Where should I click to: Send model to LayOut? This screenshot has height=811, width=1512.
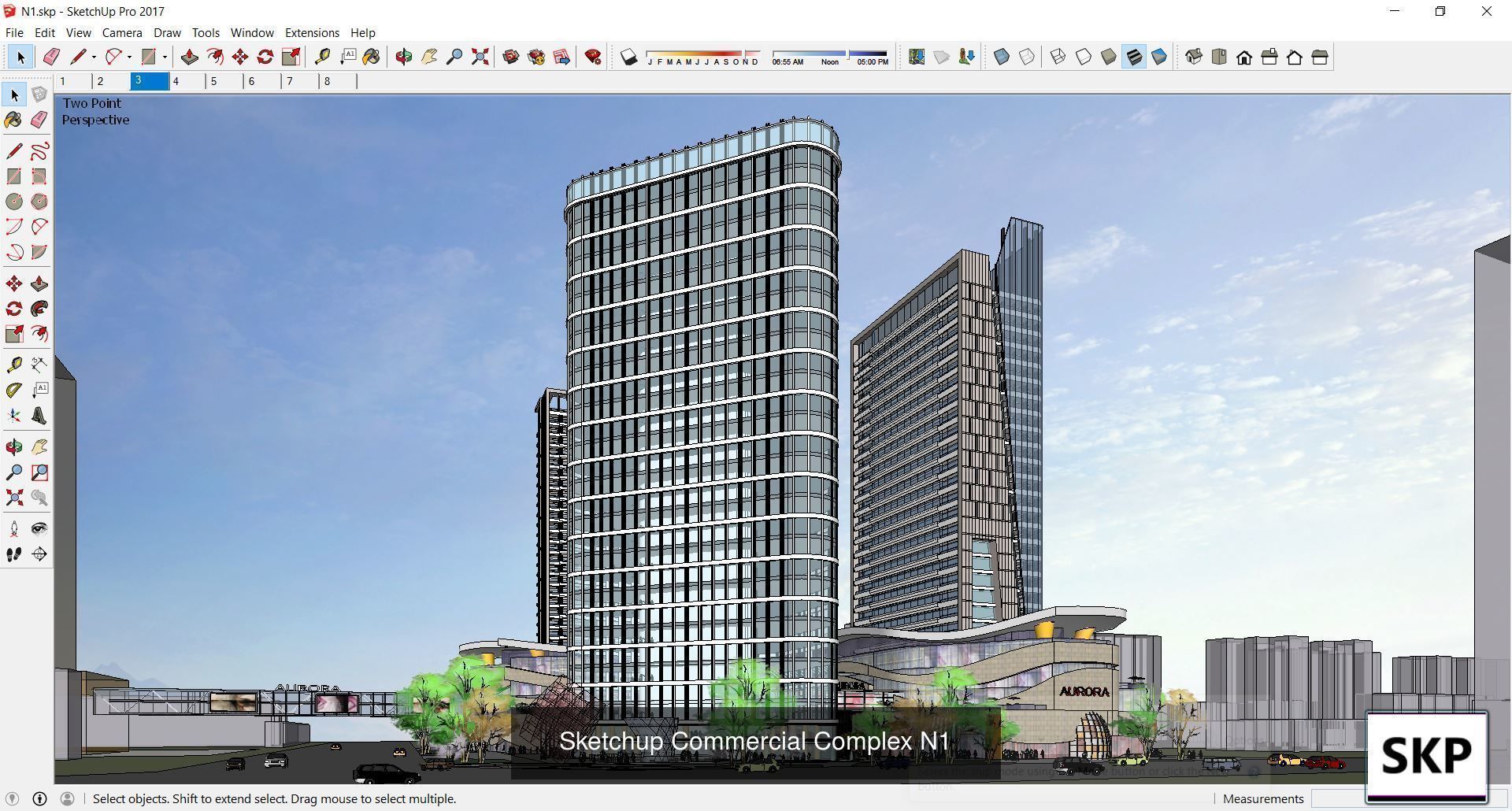click(561, 57)
